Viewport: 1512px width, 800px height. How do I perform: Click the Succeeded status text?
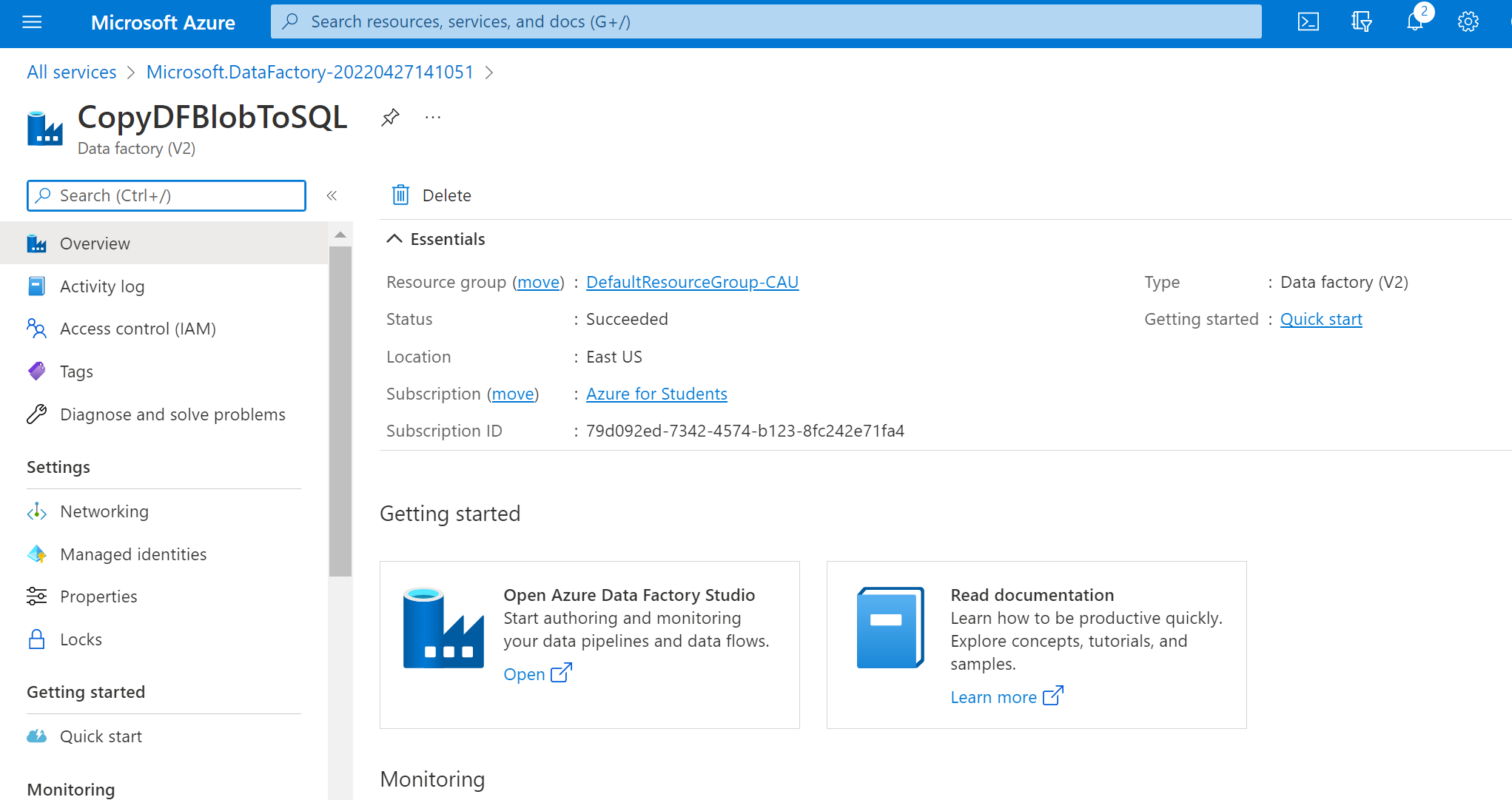click(627, 319)
